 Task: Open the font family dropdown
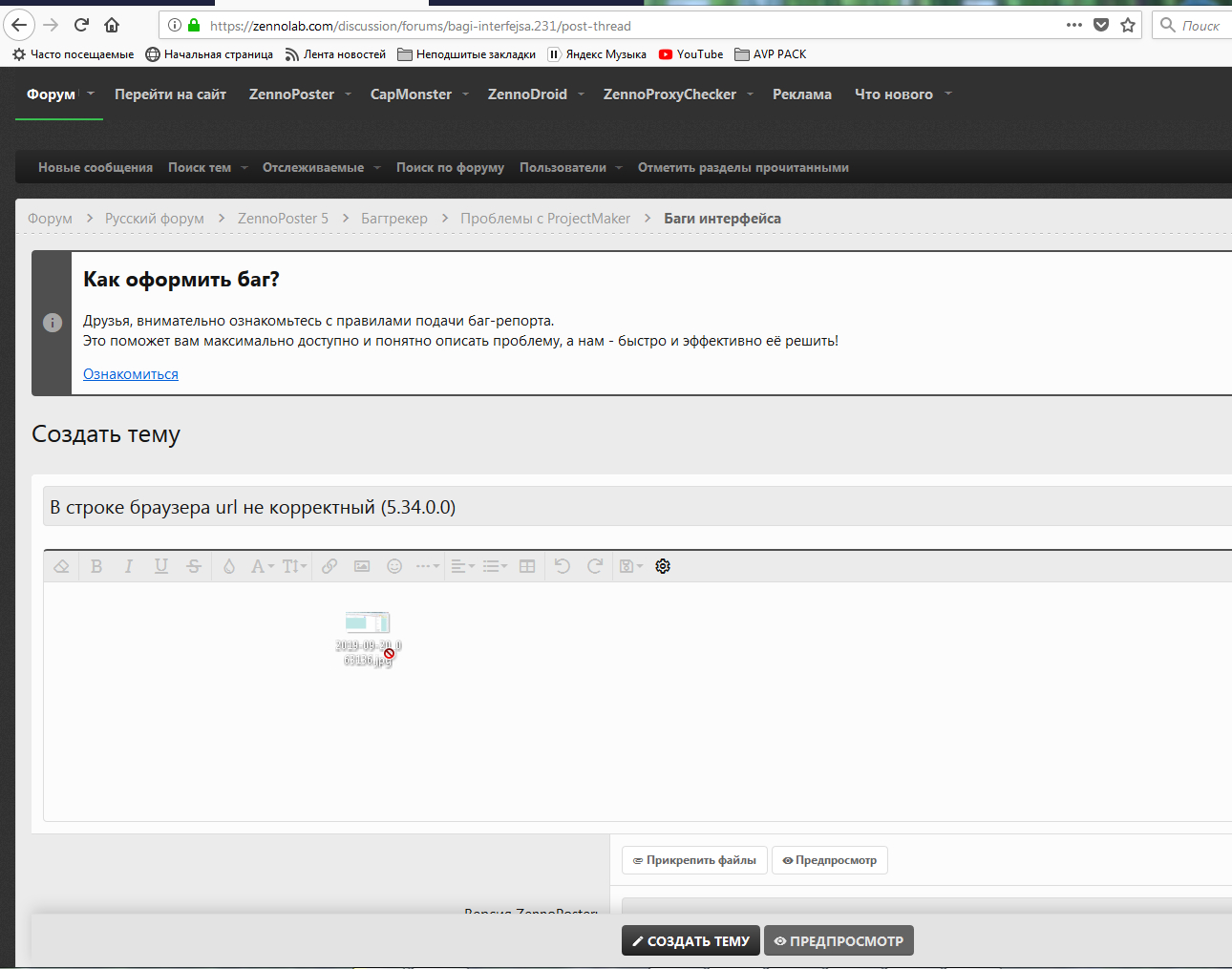262,566
